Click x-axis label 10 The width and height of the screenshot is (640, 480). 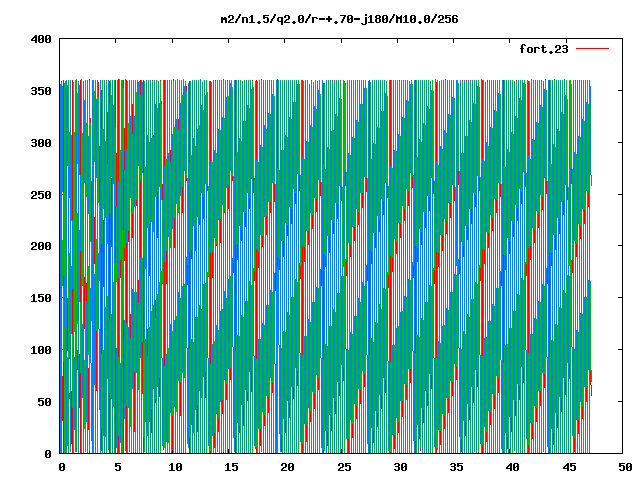click(x=175, y=467)
